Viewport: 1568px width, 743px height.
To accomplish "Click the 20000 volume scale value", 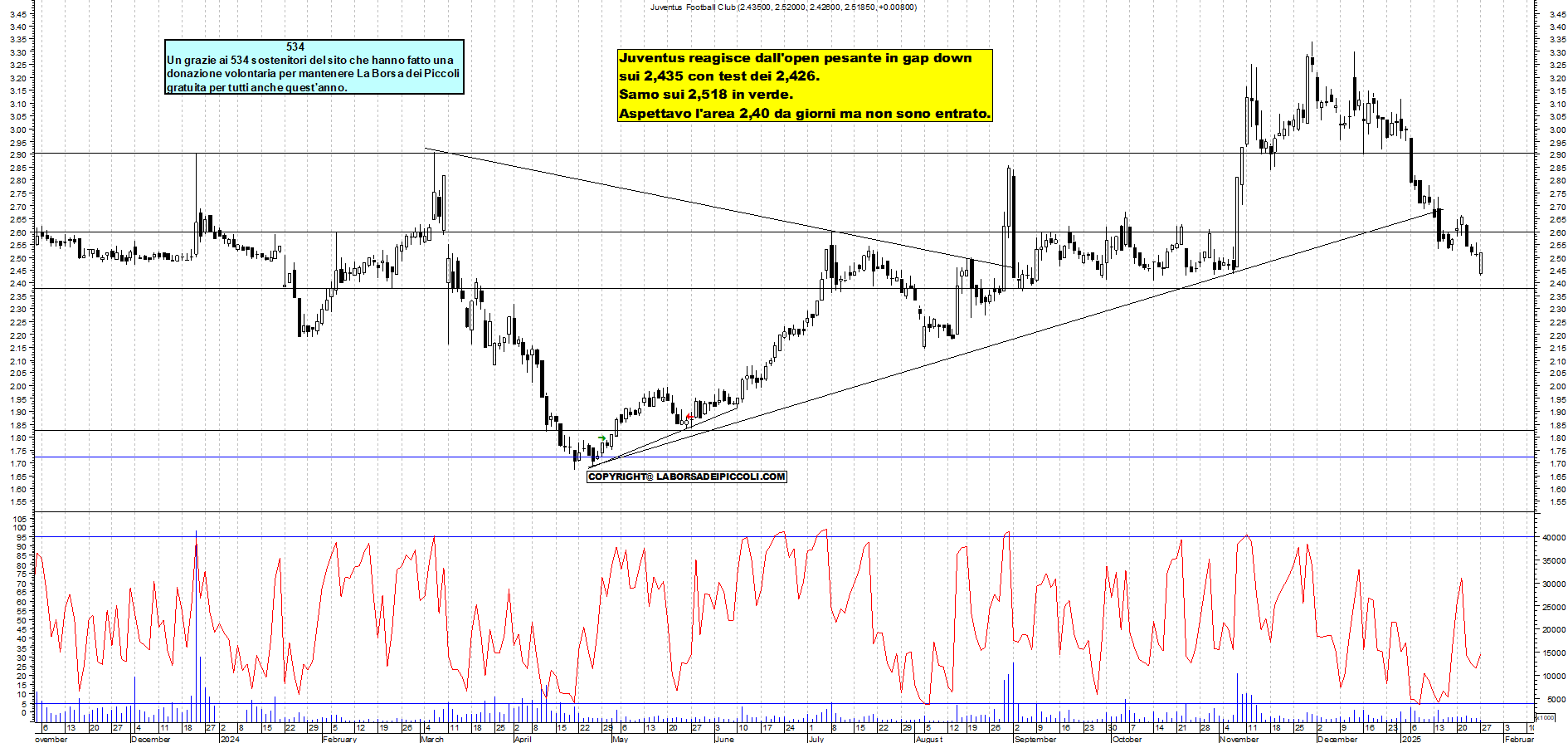I will [1553, 629].
